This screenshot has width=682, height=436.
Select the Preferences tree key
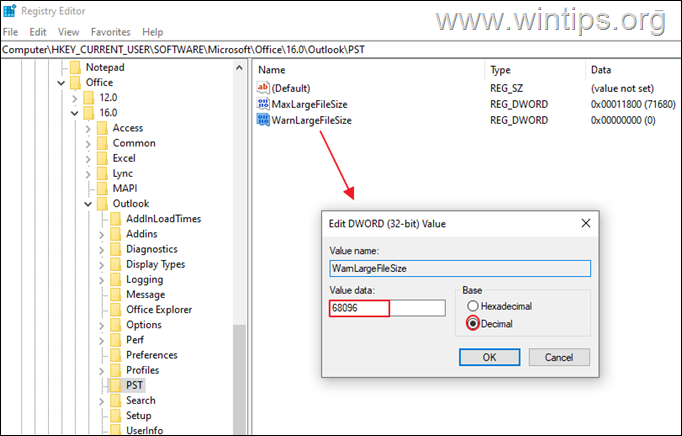coord(152,355)
